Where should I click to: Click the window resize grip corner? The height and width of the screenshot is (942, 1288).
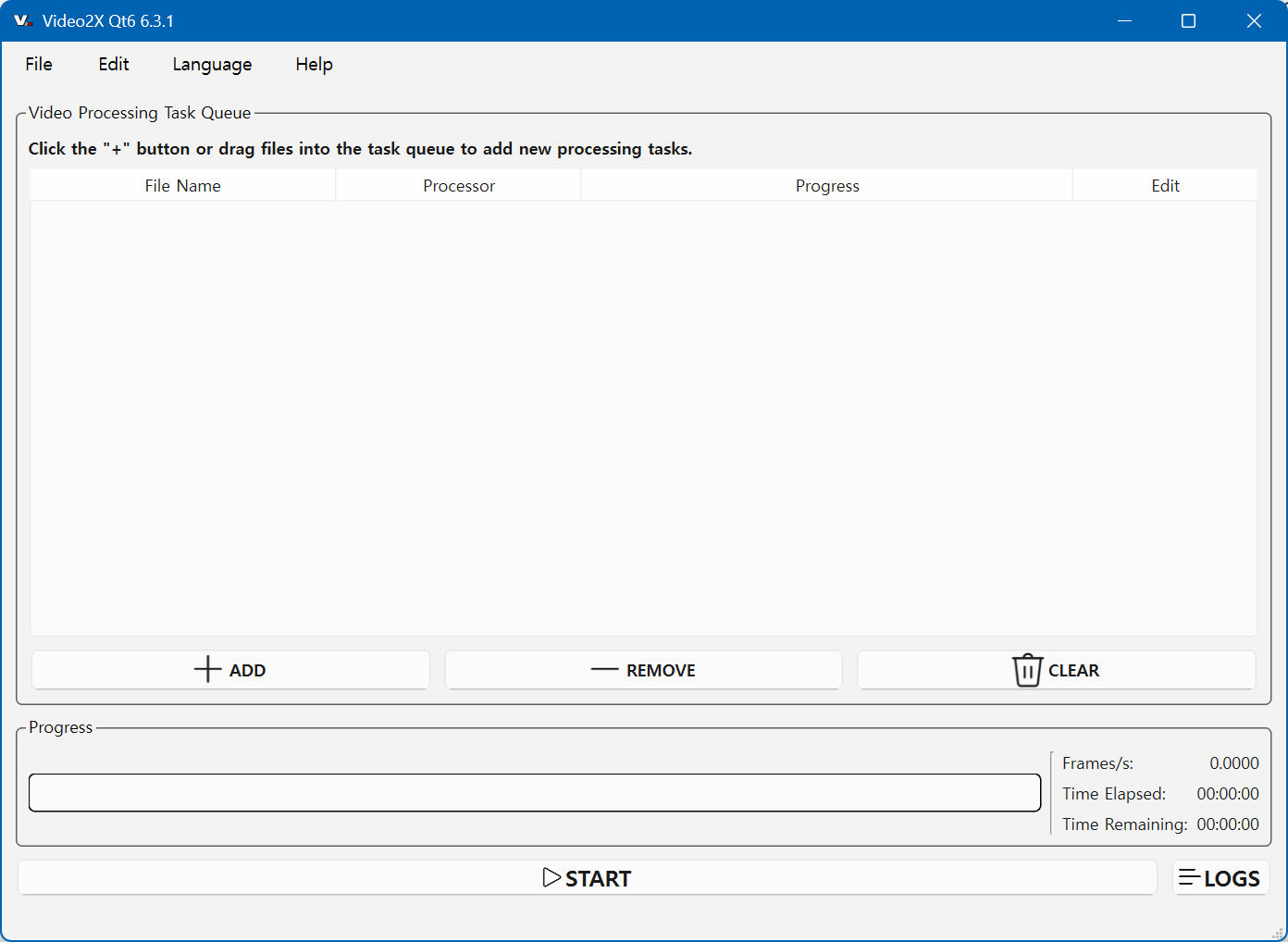click(x=1278, y=933)
